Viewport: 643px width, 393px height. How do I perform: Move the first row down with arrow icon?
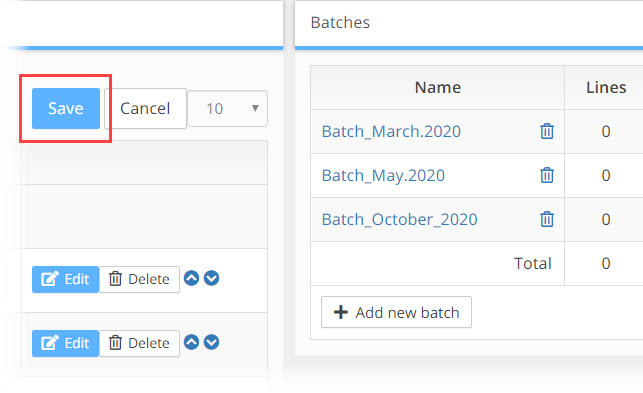212,279
